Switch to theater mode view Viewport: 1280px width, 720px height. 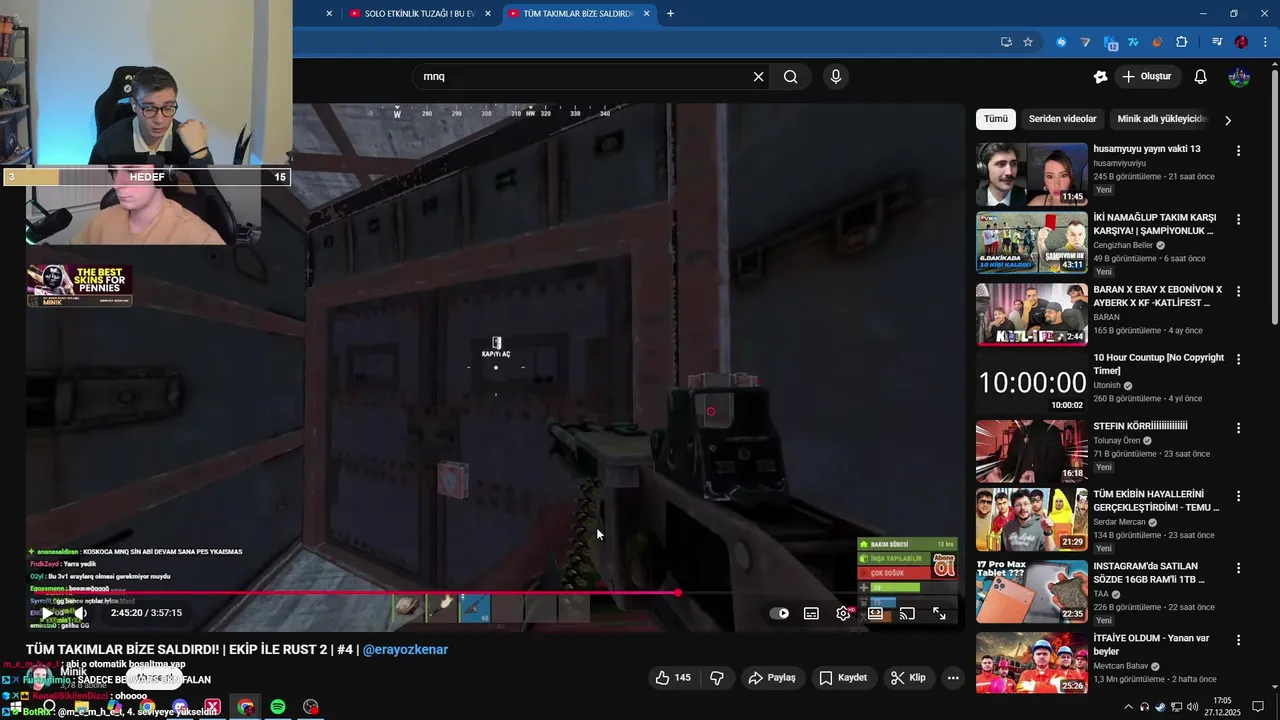(x=875, y=613)
